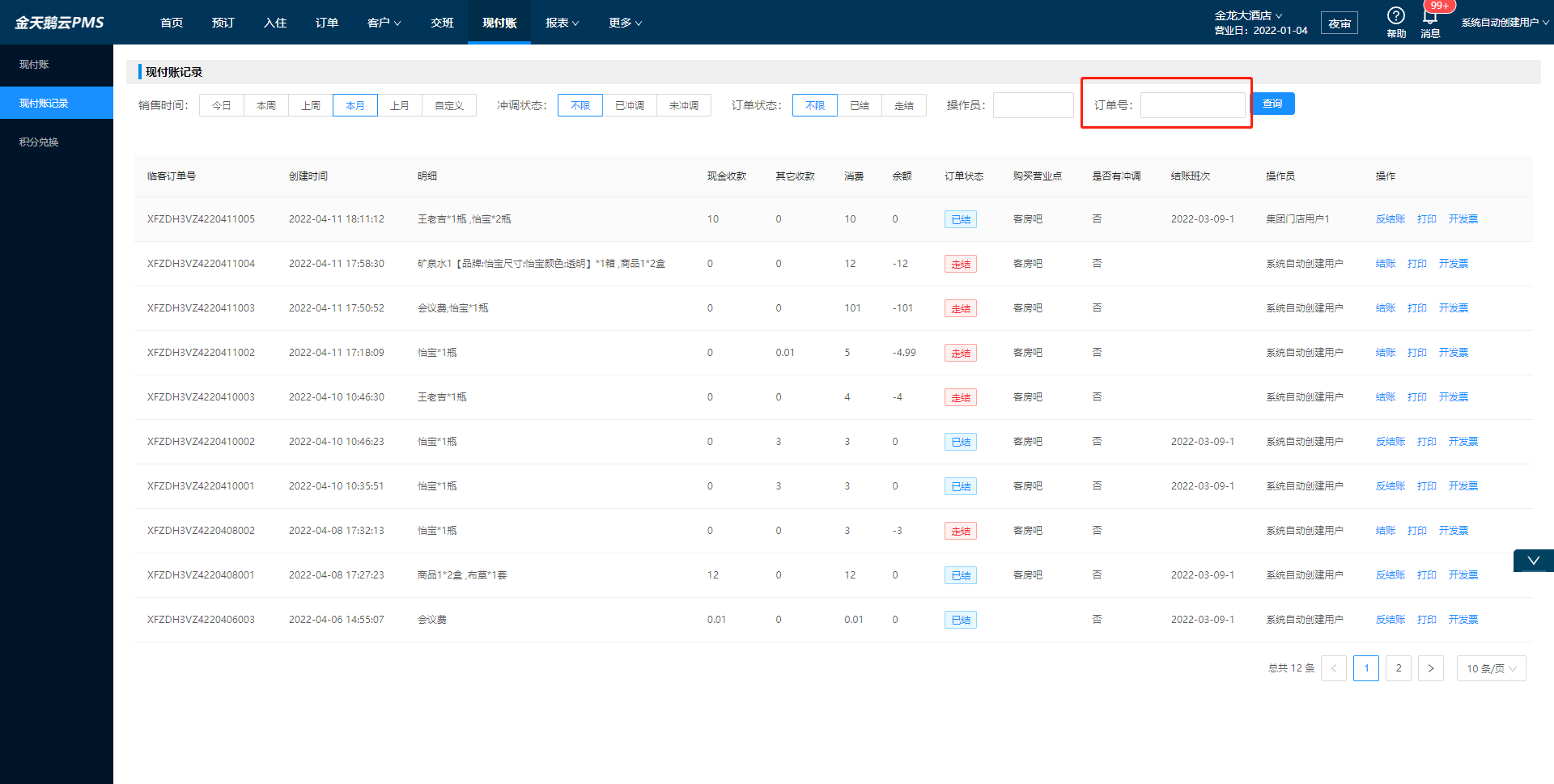Click 打印 for order XFZDH3VZ4220411003

(1417, 308)
